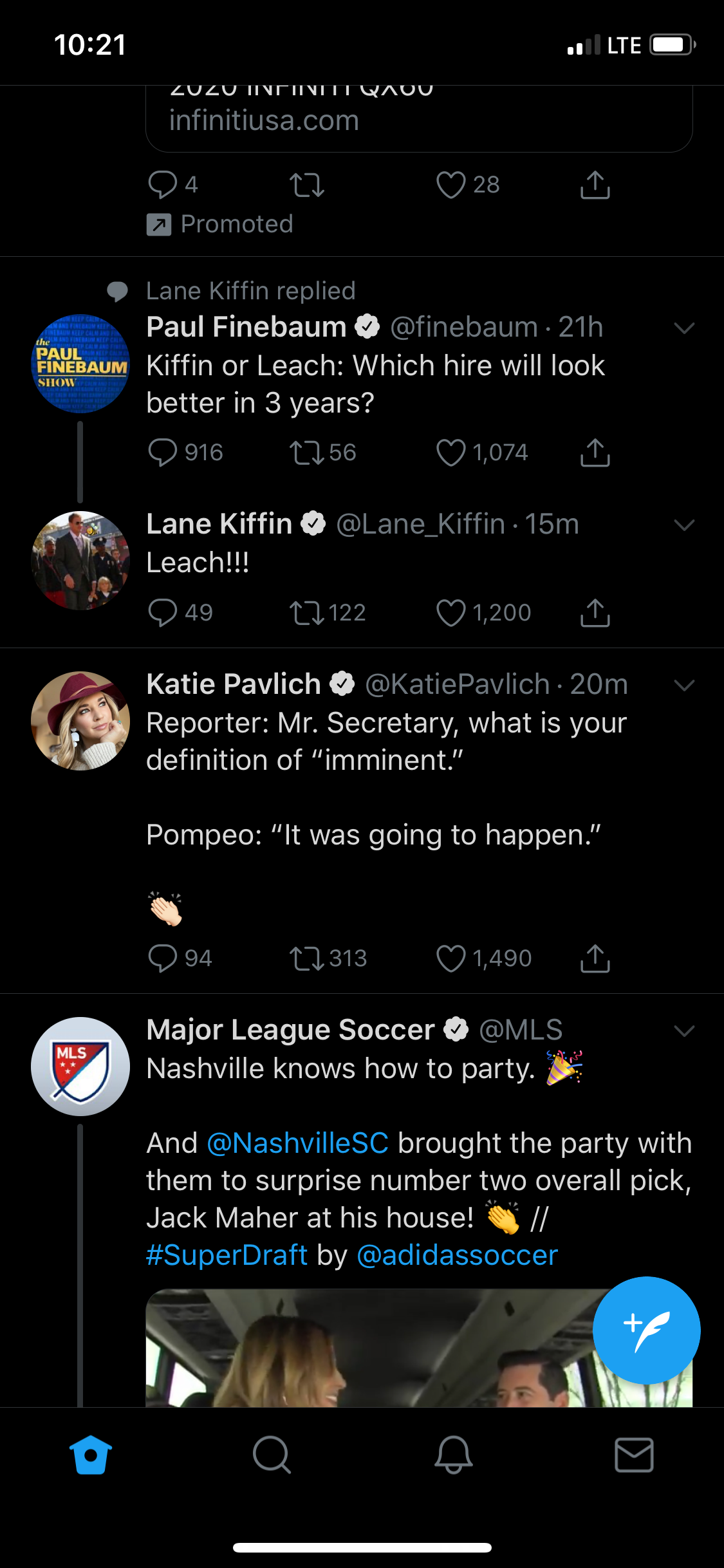Open the chevron menu on Katie Pavlich's tweet
Image resolution: width=724 pixels, height=1568 pixels.
[x=683, y=686]
